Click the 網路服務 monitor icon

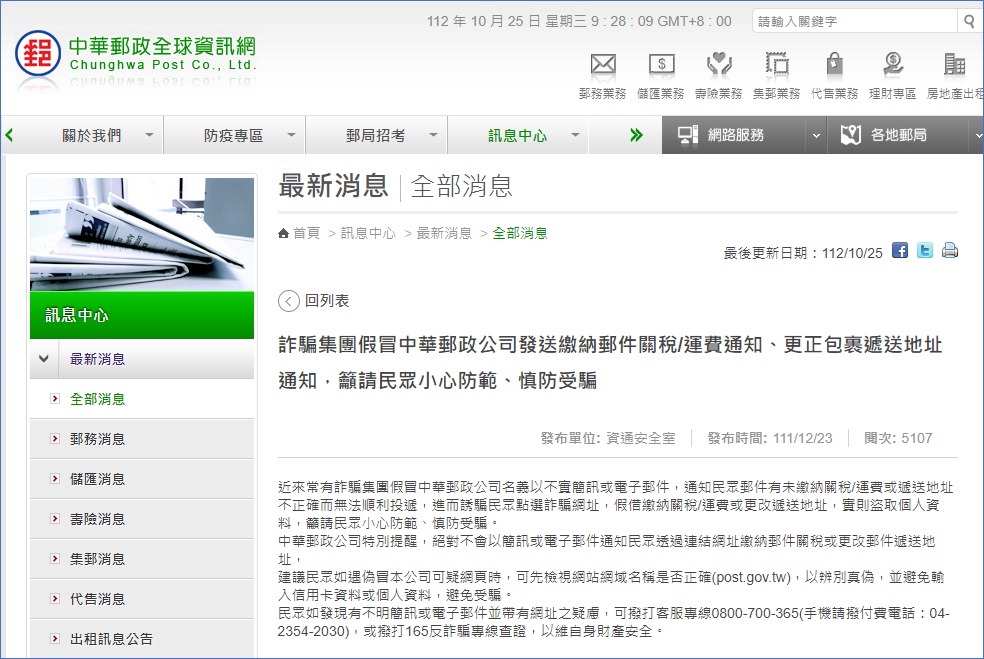(x=687, y=136)
